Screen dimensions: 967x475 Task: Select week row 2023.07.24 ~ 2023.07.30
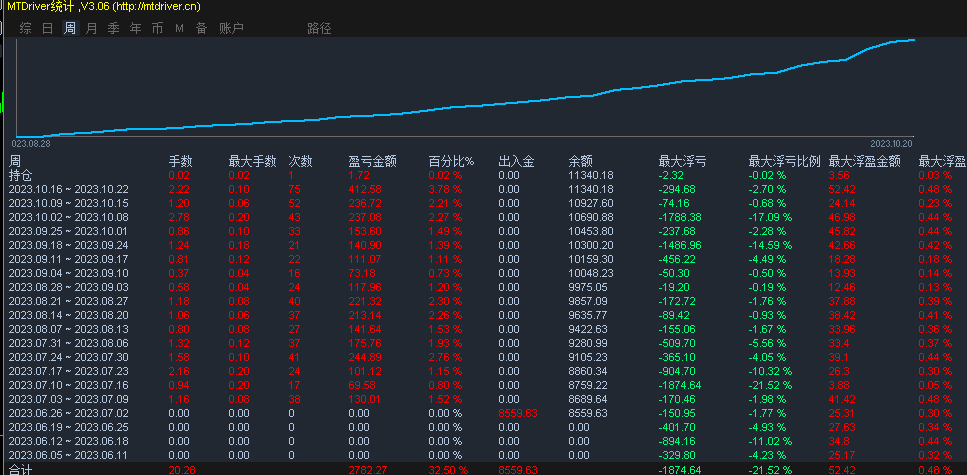68,357
